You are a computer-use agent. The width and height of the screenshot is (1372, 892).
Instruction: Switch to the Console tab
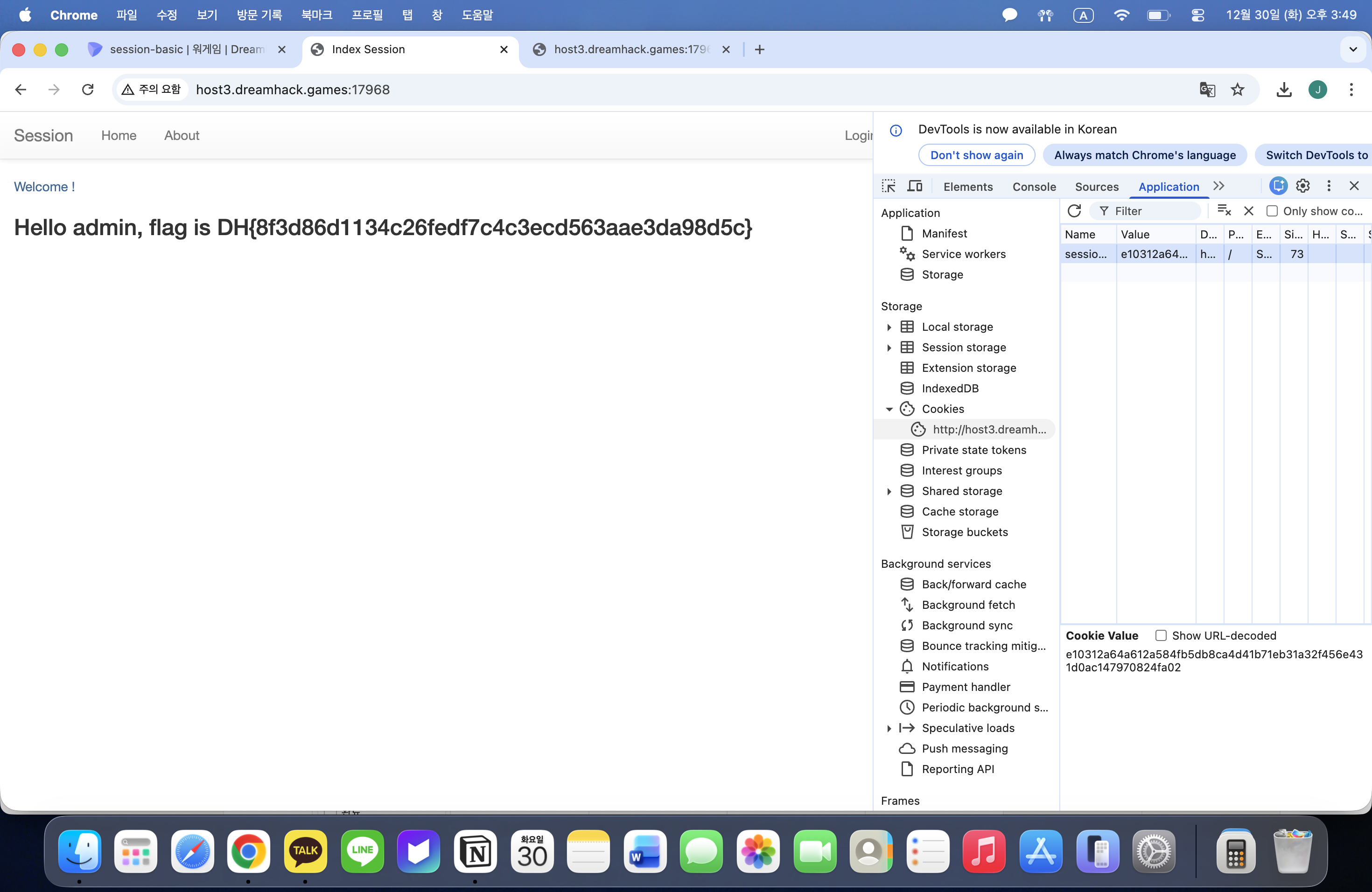[x=1034, y=187]
